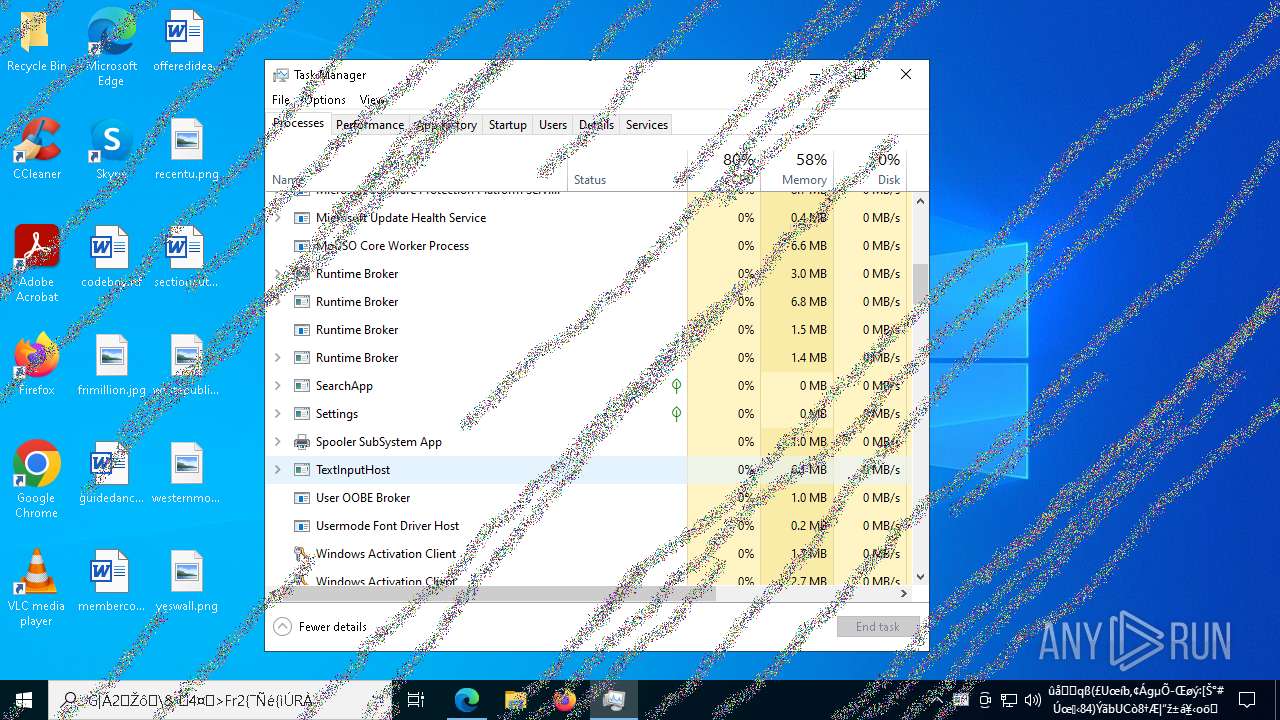Switch to the Startup tab
The height and width of the screenshot is (720, 1280).
pyautogui.click(x=508, y=125)
